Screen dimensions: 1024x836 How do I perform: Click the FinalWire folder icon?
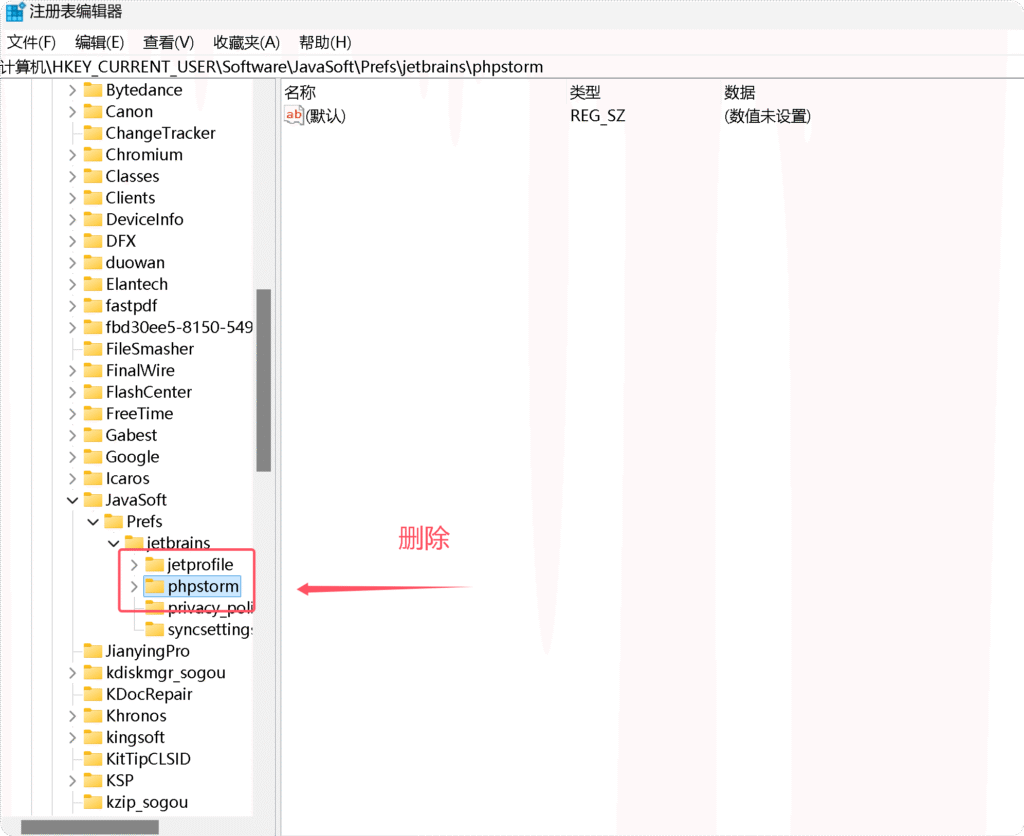tap(93, 370)
